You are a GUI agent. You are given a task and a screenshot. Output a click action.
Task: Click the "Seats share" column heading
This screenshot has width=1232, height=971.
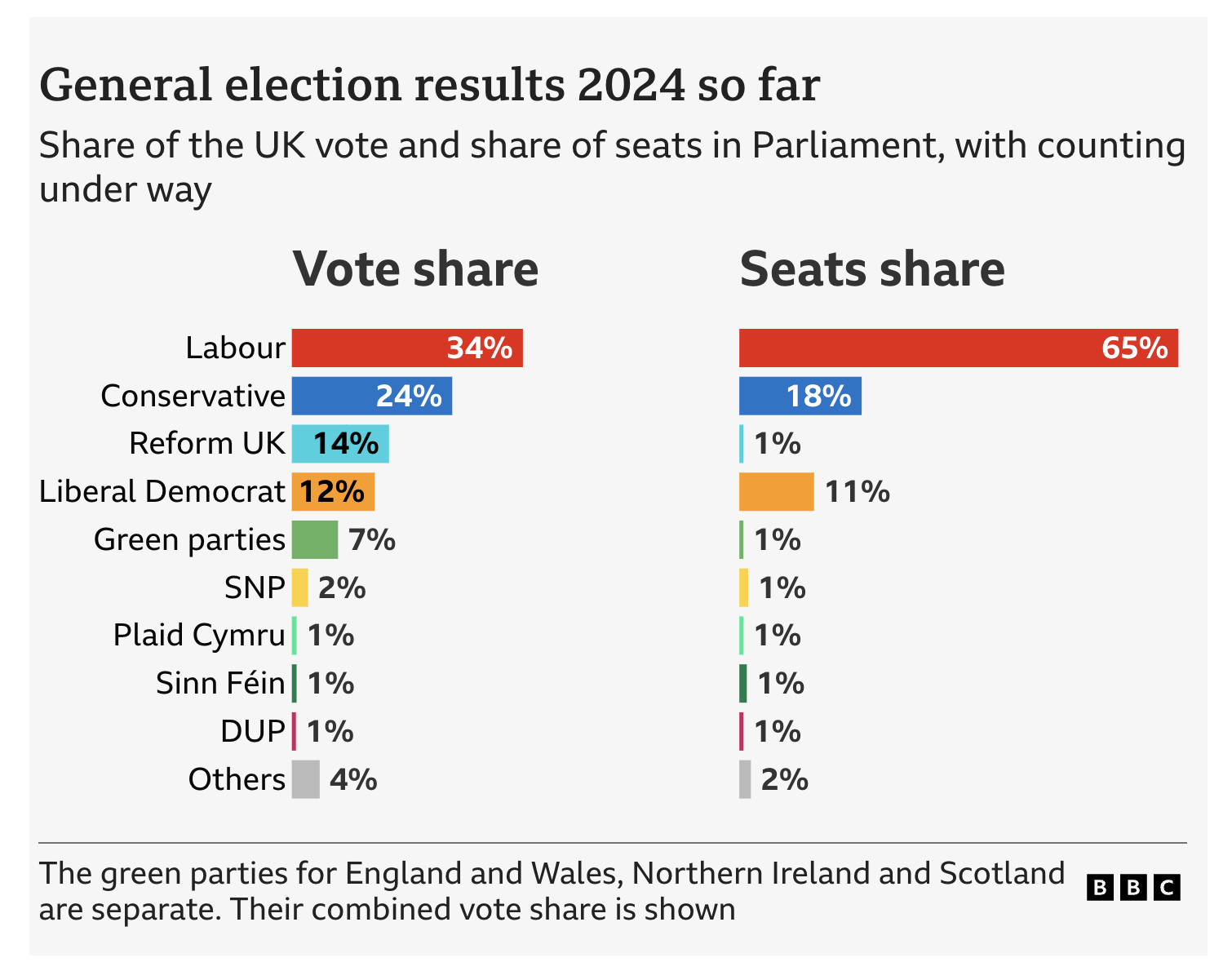871,269
